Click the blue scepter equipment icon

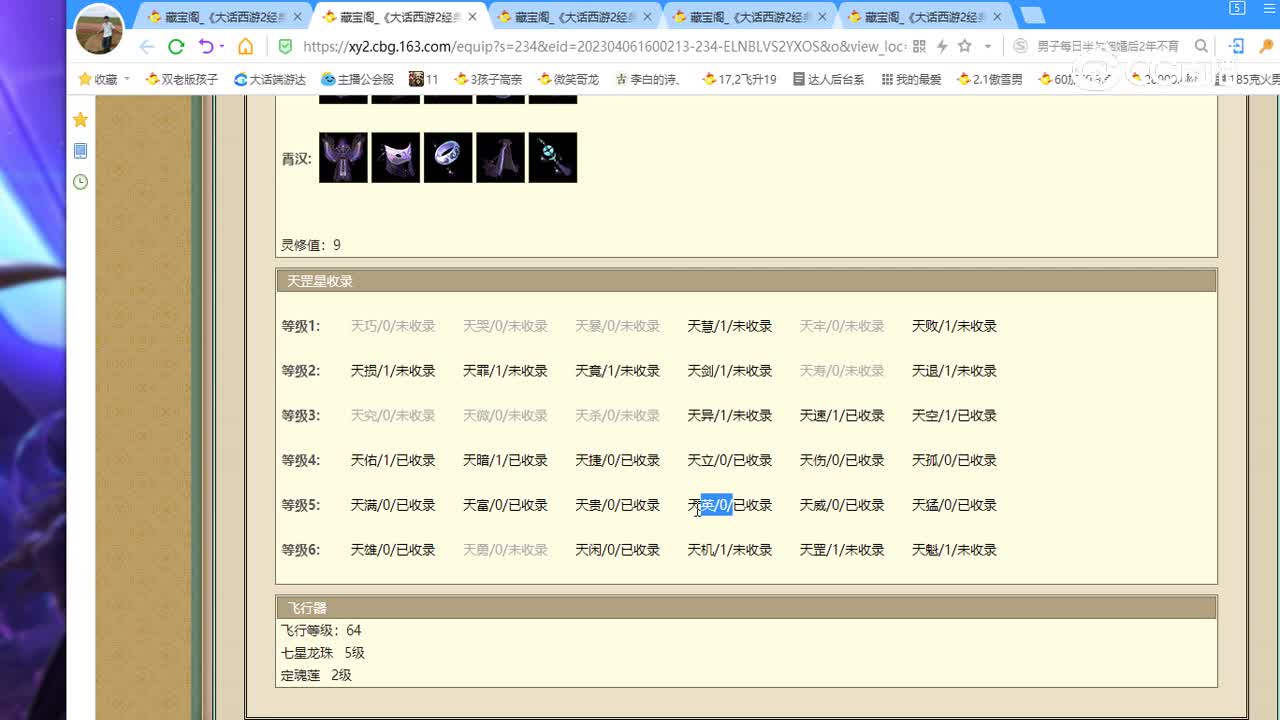[553, 157]
